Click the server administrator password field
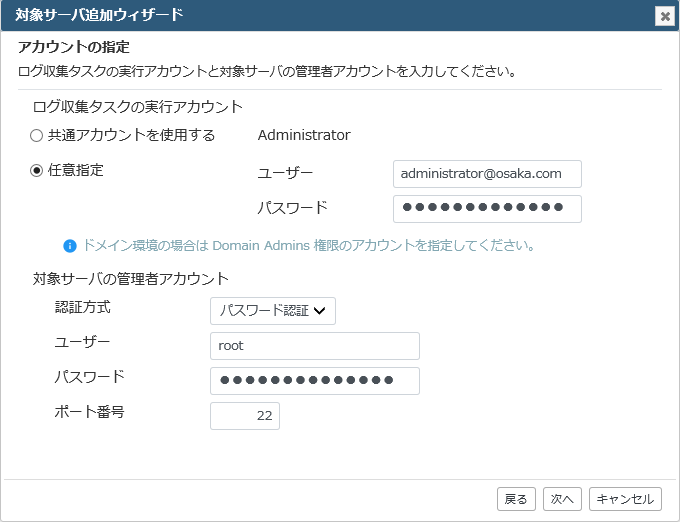This screenshot has width=683, height=526. tap(314, 381)
